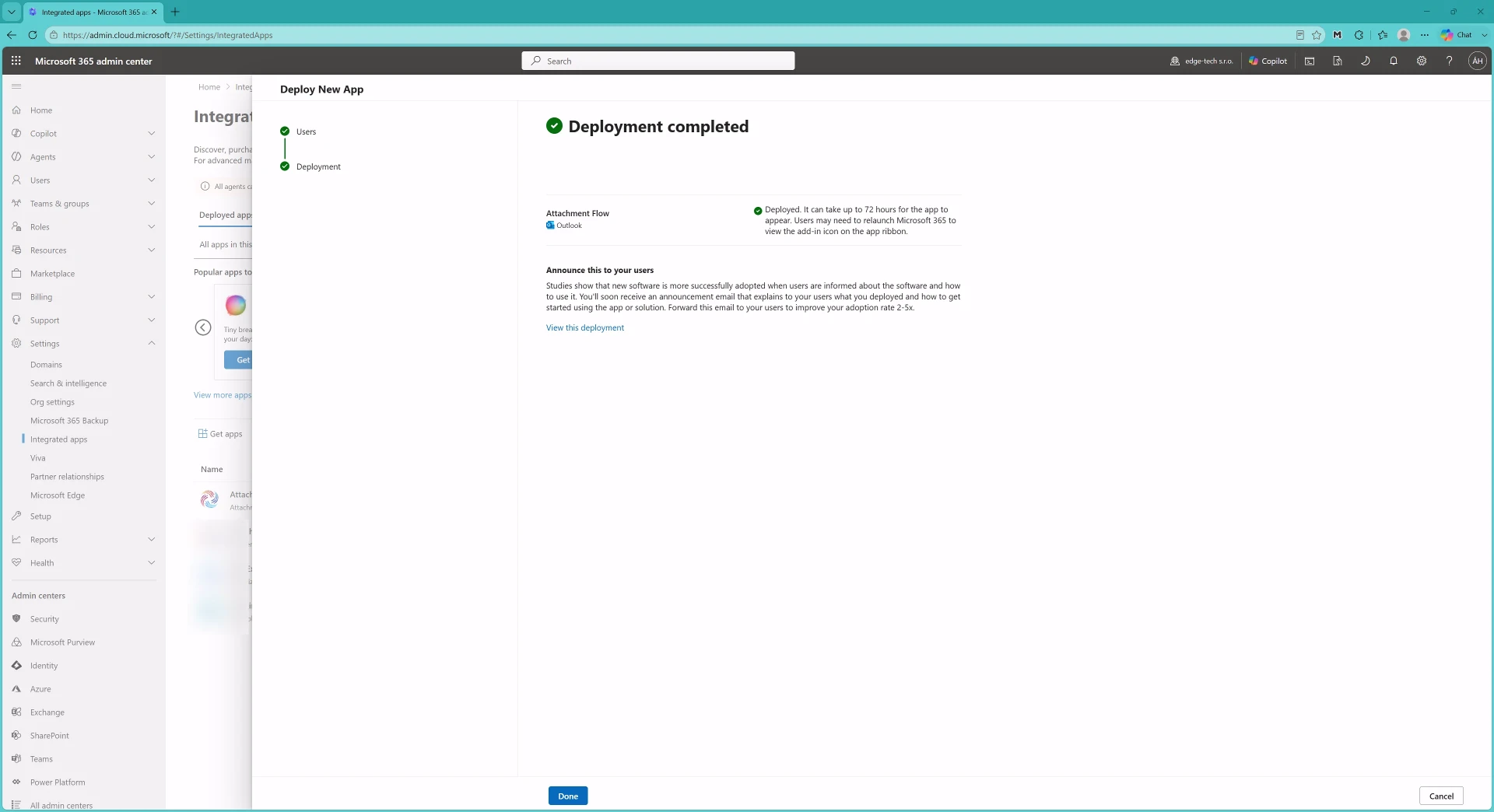Collapse the navigation menu hamburger icon
Image resolution: width=1494 pixels, height=812 pixels.
pyautogui.click(x=16, y=86)
